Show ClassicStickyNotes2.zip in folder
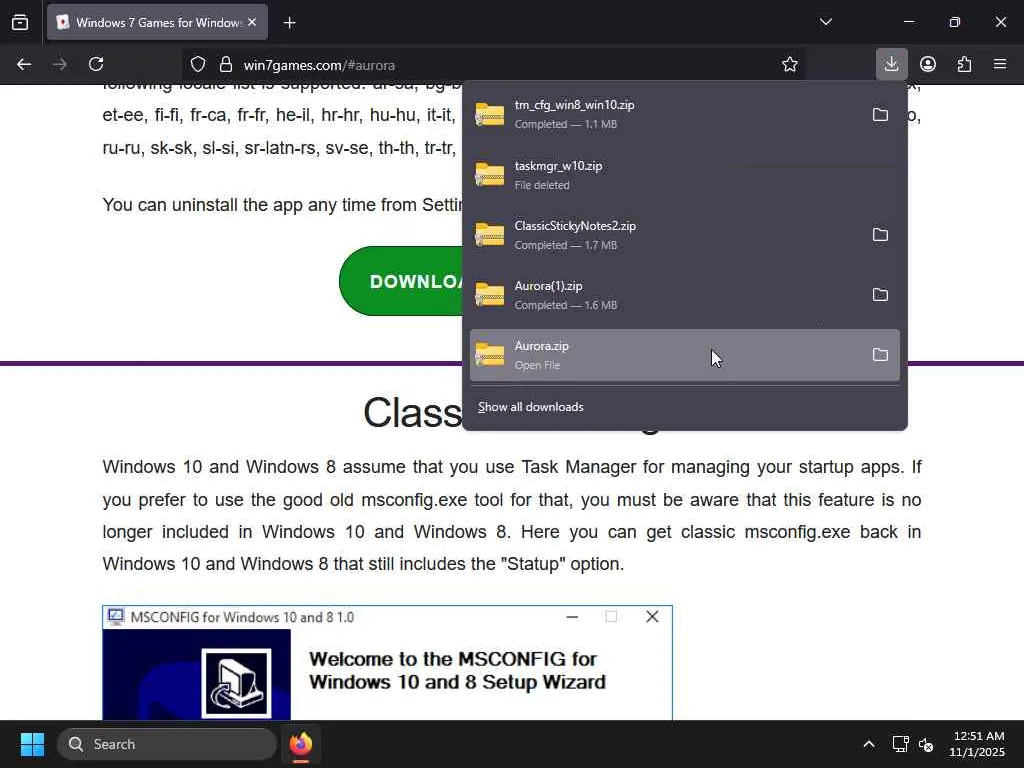Screen dimensions: 1024x768 click(x=880, y=234)
